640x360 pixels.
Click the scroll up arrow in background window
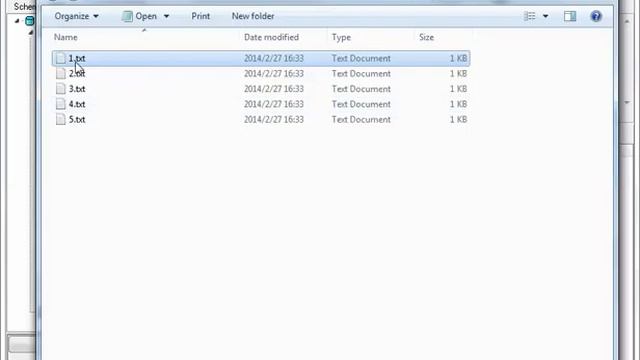(627, 20)
